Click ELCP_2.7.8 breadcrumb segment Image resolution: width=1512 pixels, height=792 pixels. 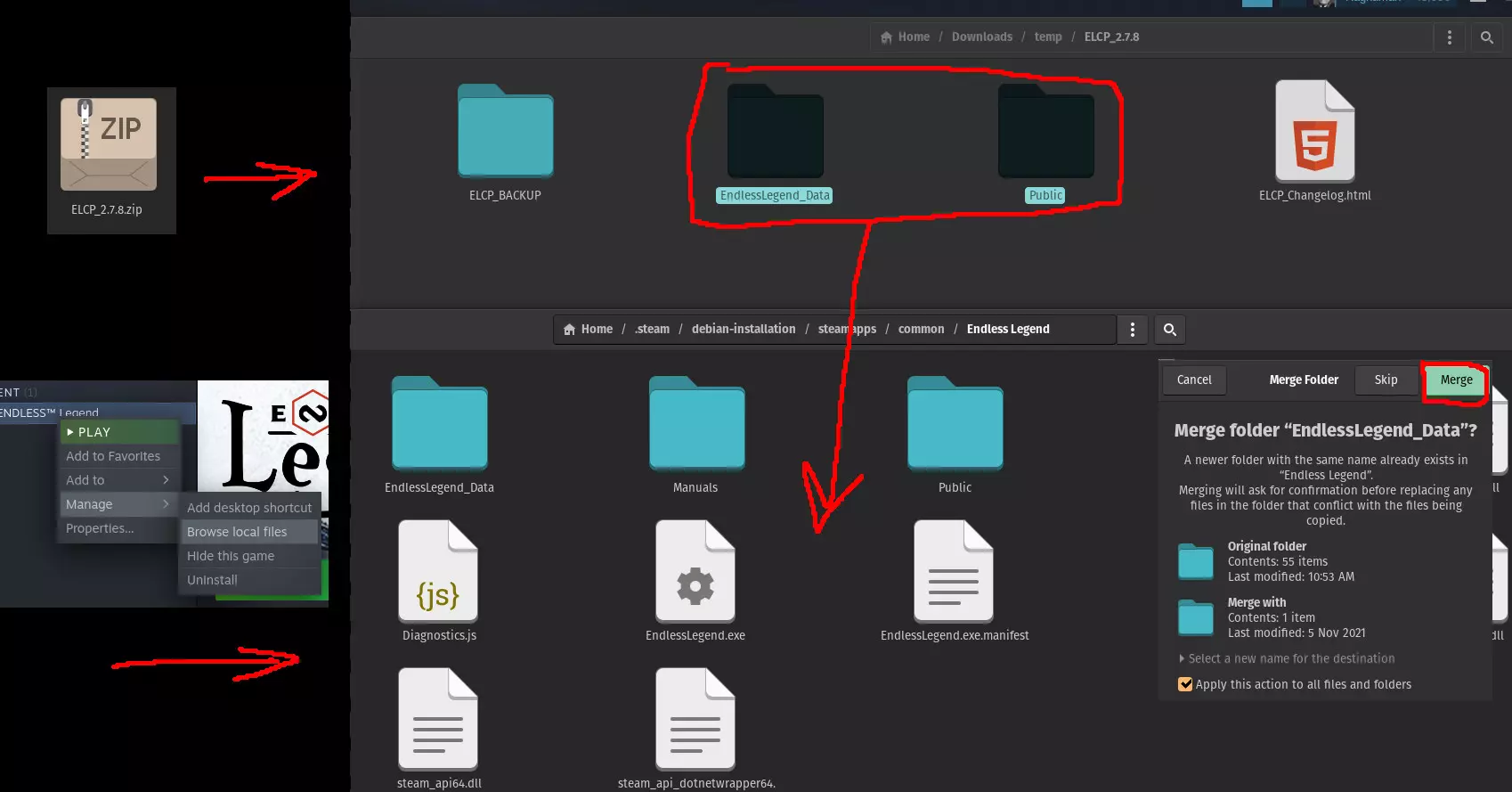pyautogui.click(x=1112, y=37)
